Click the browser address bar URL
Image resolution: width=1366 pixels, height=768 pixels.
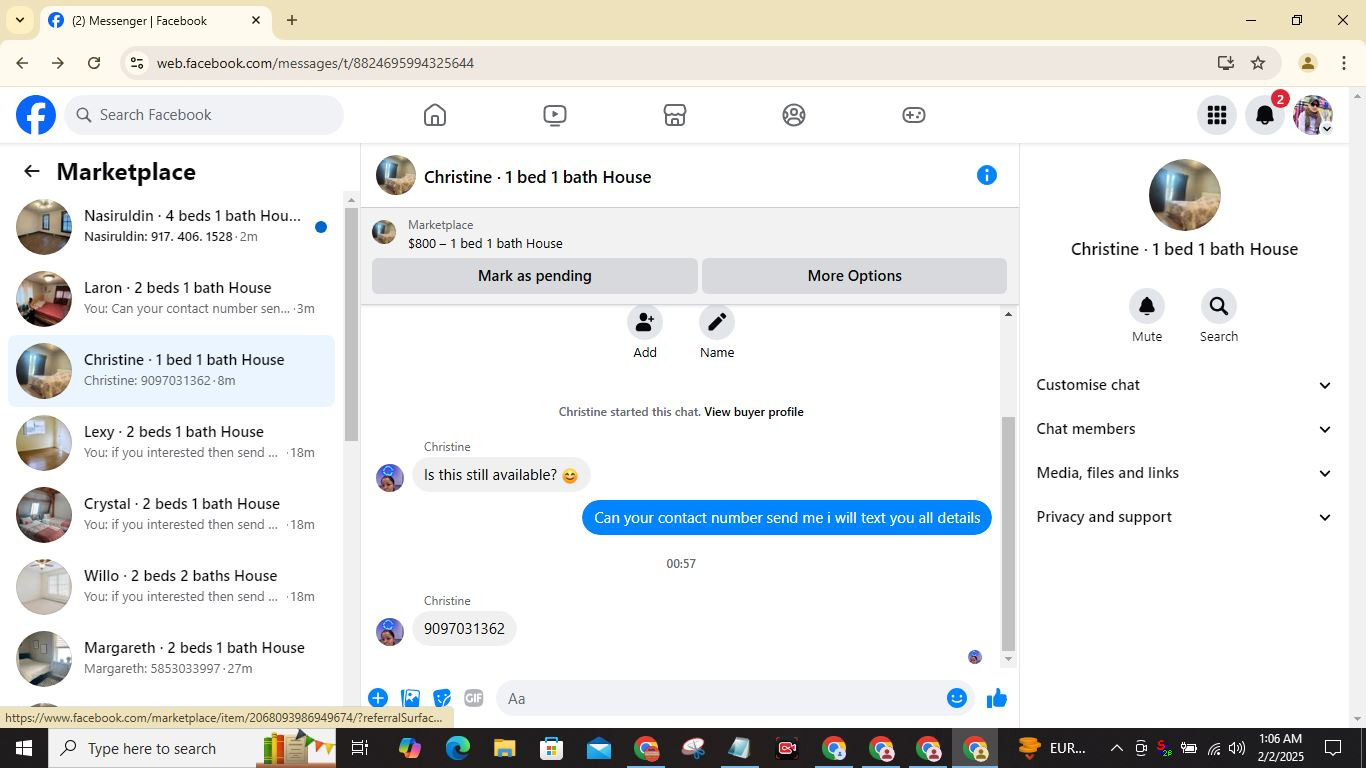(315, 63)
